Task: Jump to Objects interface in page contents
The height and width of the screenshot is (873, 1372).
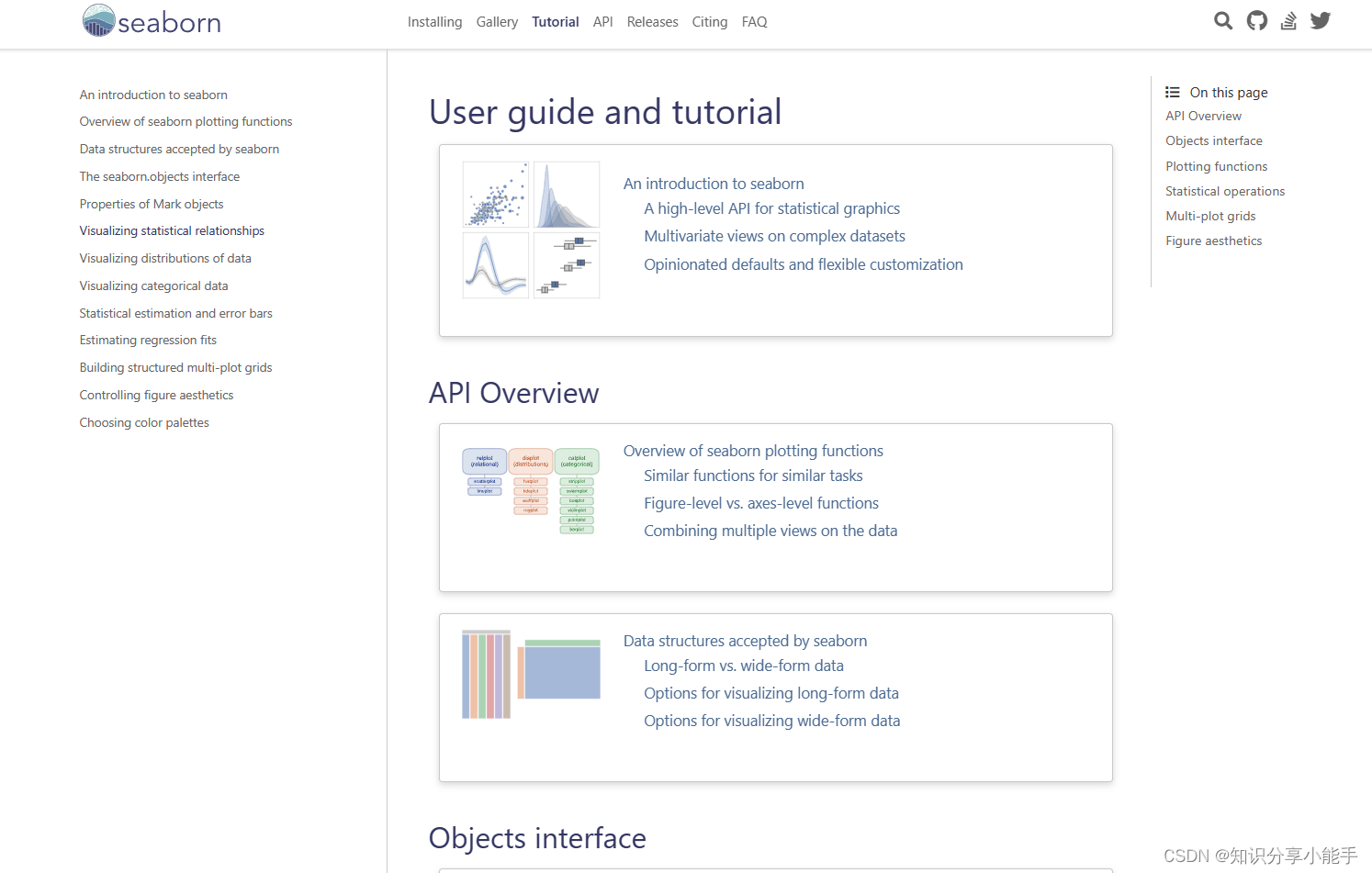Action: [x=1214, y=140]
